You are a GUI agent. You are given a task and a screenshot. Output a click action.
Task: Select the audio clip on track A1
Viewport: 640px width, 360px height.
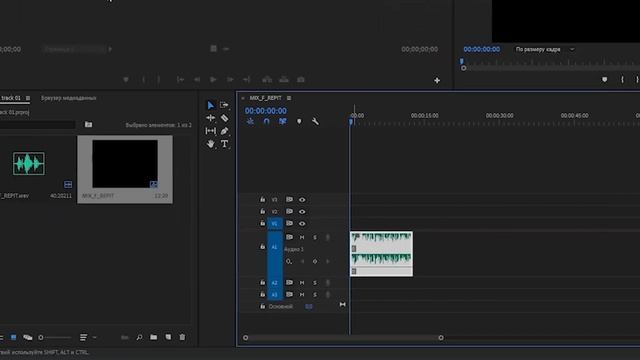381,254
